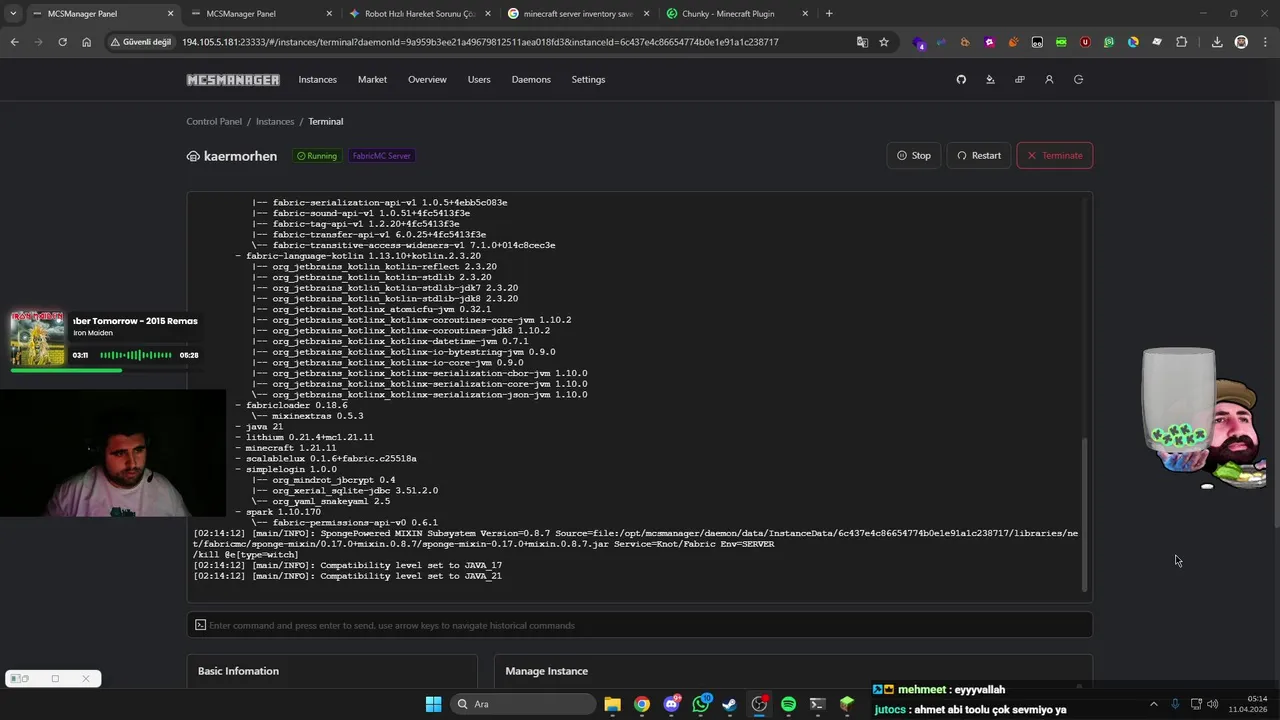This screenshot has height=720, width=1280.
Task: Open the volume icon in system tray
Action: point(1213,704)
